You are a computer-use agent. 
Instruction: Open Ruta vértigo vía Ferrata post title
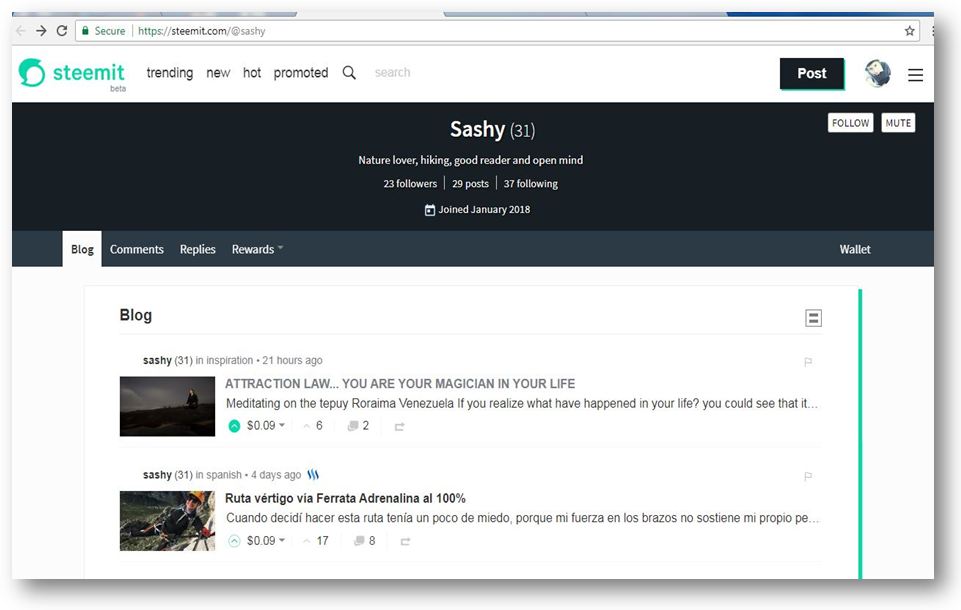pos(345,498)
